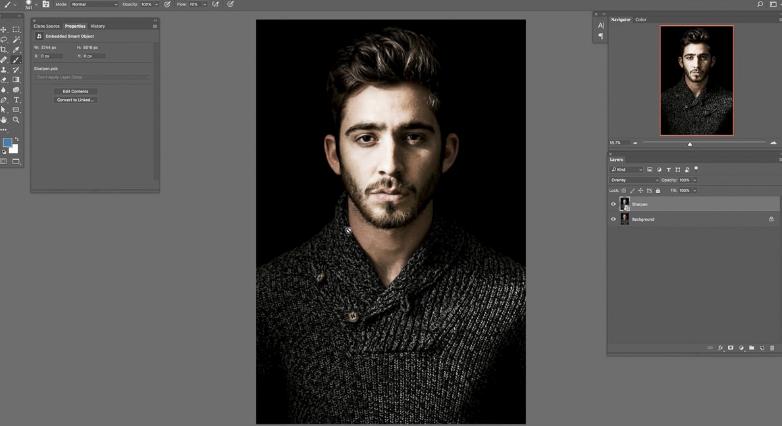
Task: Select the Lasso tool
Action: pos(4,40)
